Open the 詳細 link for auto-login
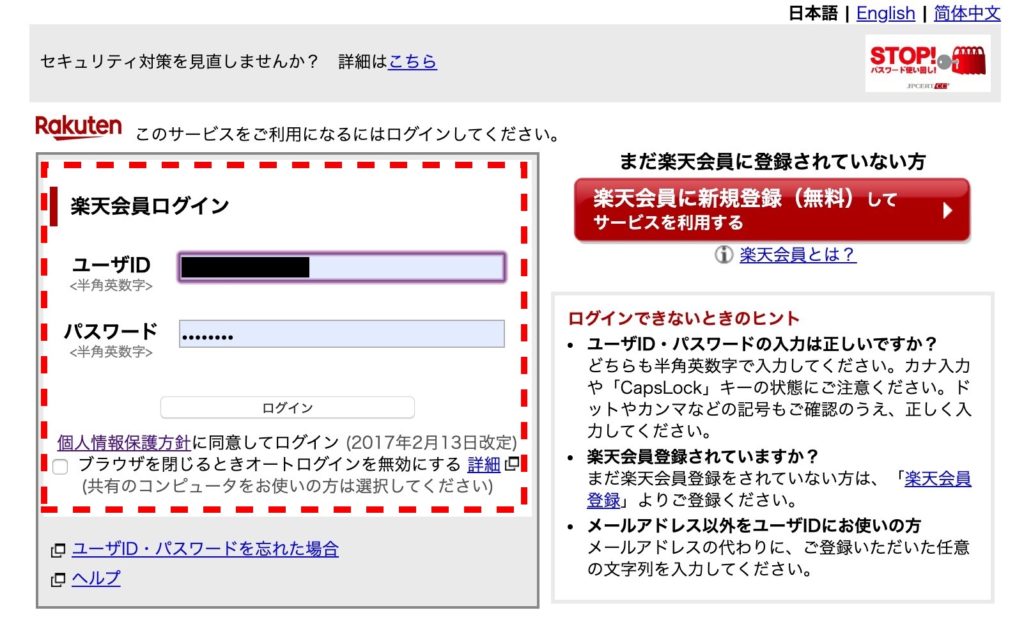 (x=483, y=464)
